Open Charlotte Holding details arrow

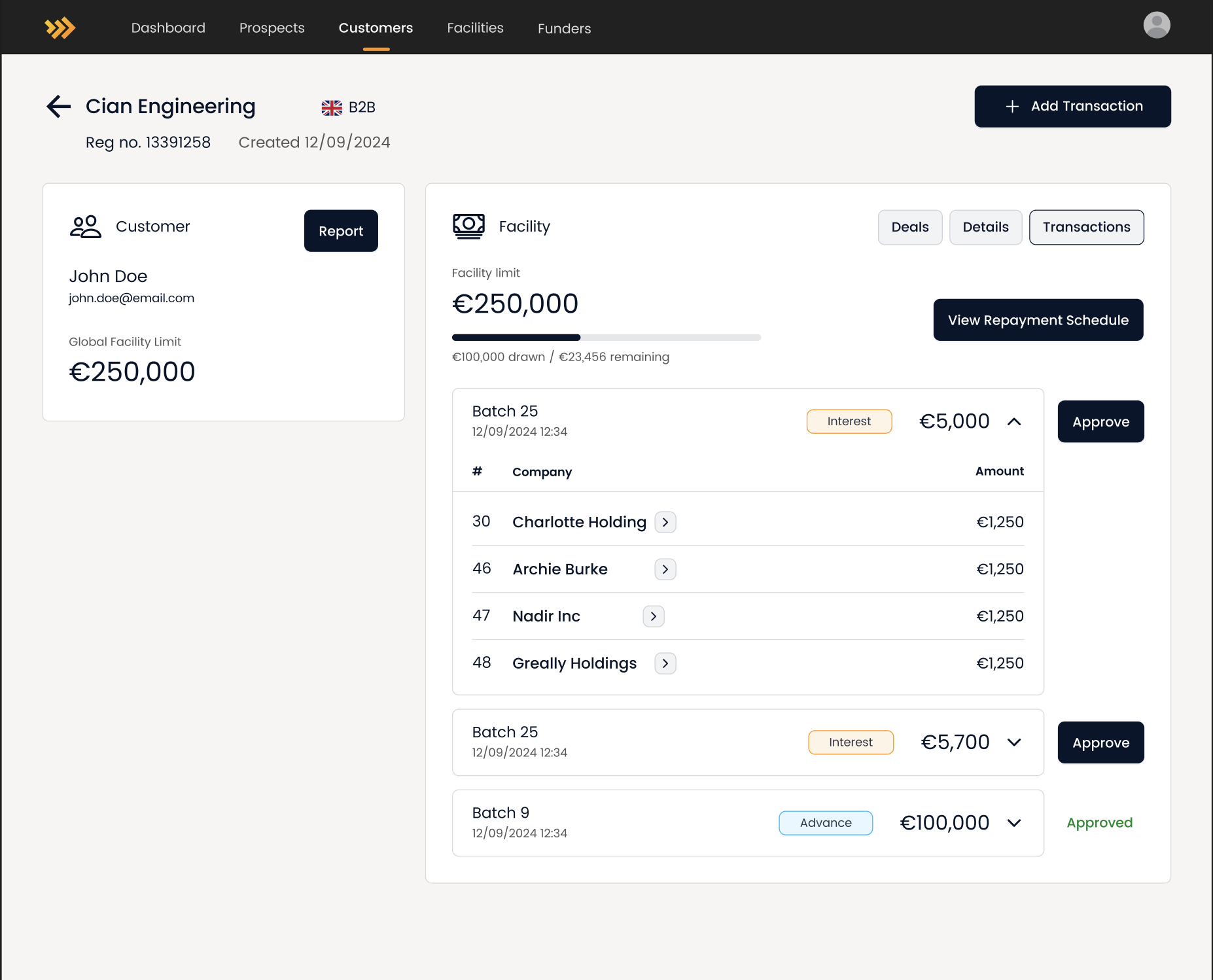click(x=665, y=522)
